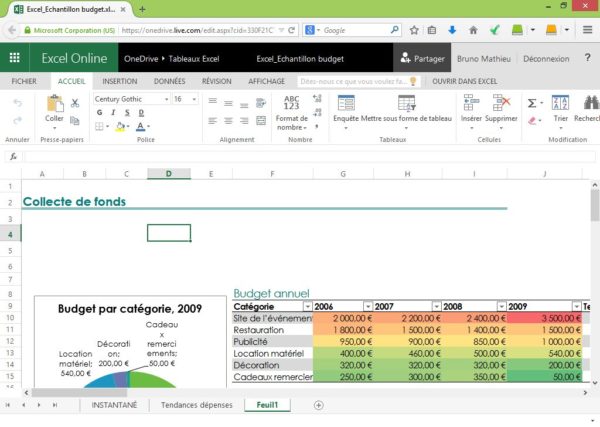Toggle bold G formatting
Image resolution: width=600 pixels, height=427 pixels.
[x=99, y=112]
